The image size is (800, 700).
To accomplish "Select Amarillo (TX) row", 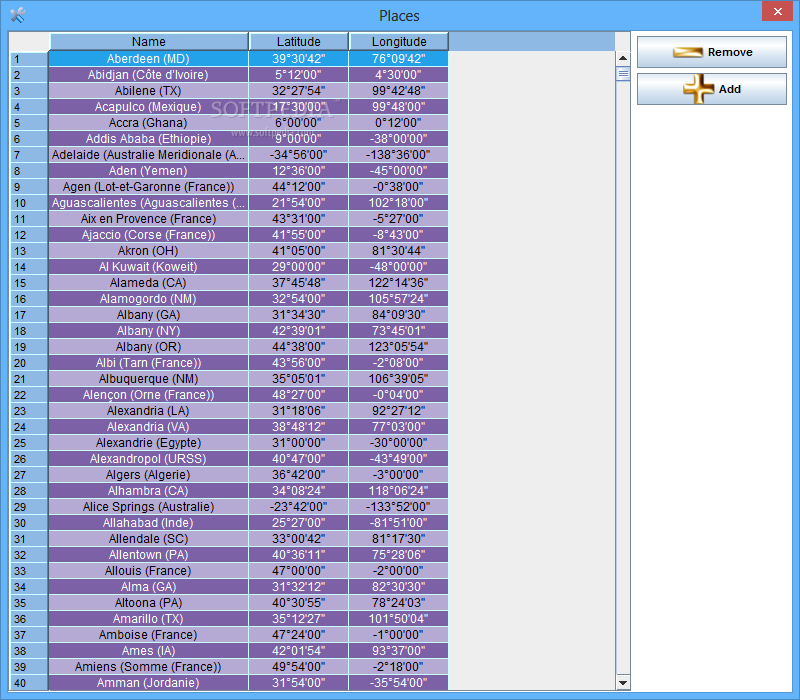I will click(148, 619).
